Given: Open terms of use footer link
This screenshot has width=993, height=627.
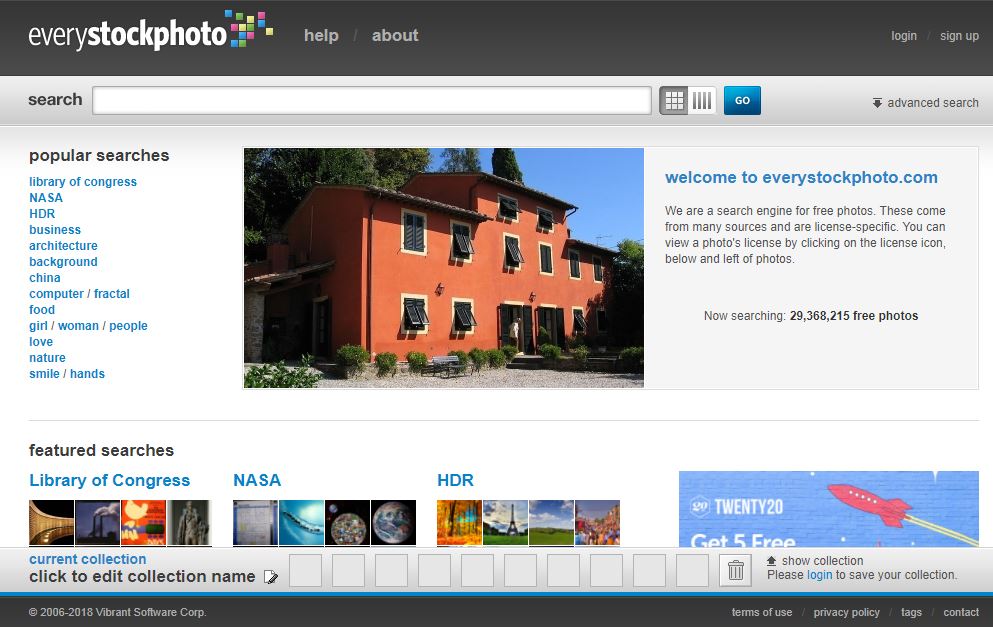Looking at the screenshot, I should point(762,612).
